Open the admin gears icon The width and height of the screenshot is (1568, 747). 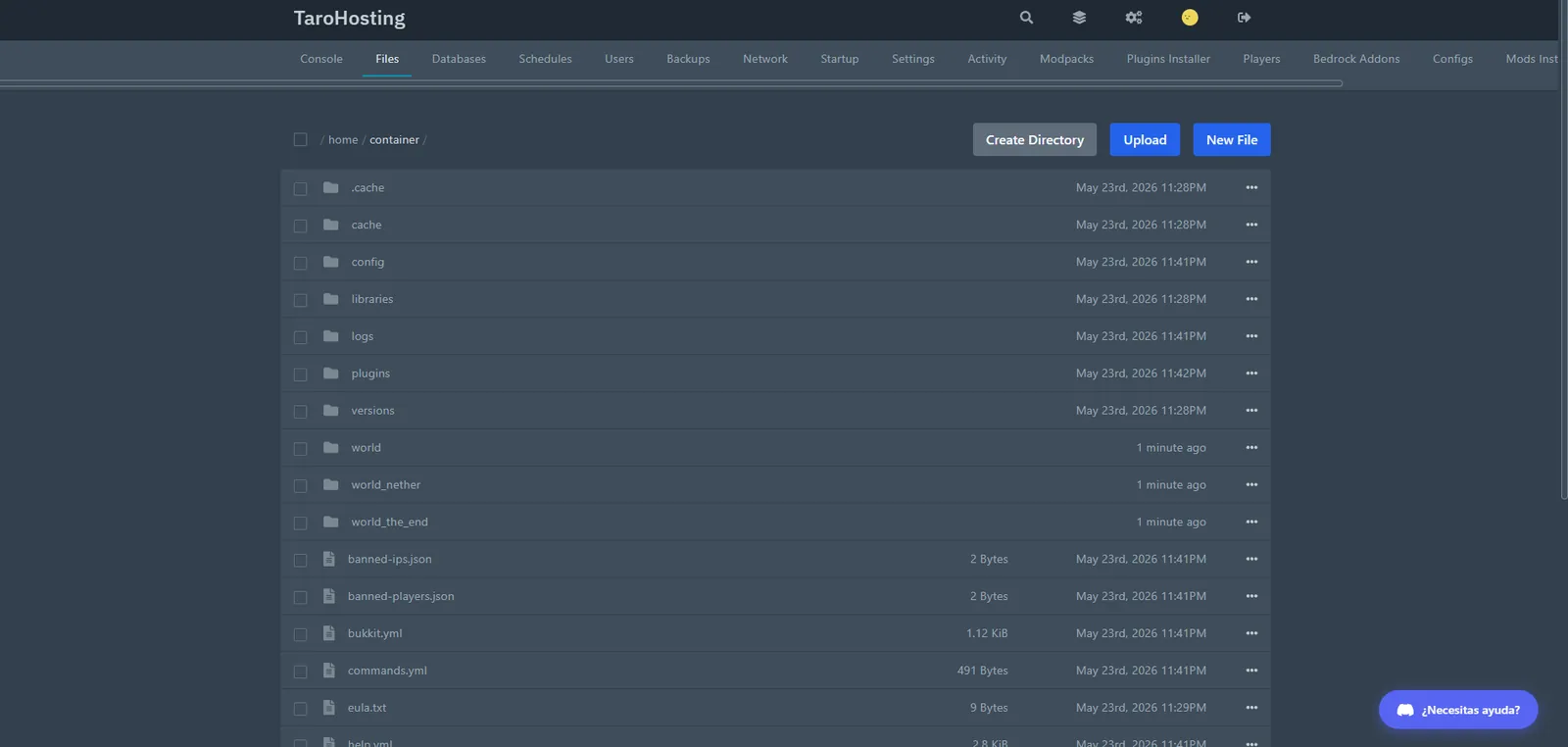coord(1134,18)
